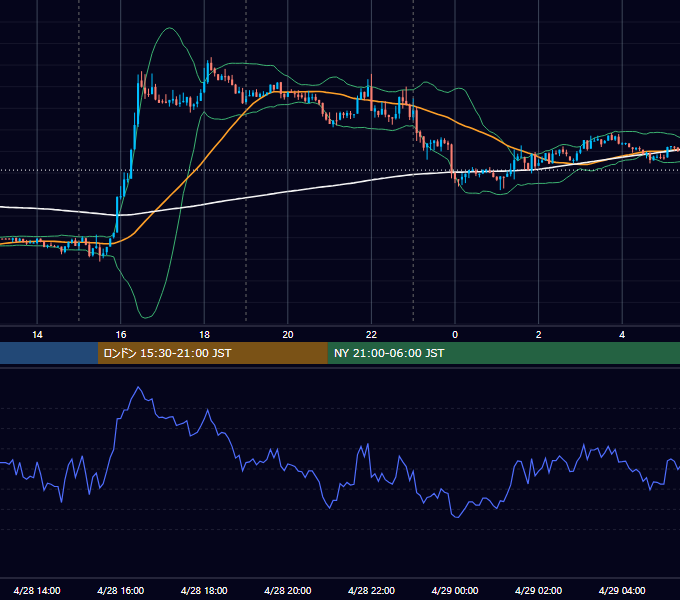Click the 4/29 04:00 date label
This screenshot has height=600, width=680.
tap(622, 590)
